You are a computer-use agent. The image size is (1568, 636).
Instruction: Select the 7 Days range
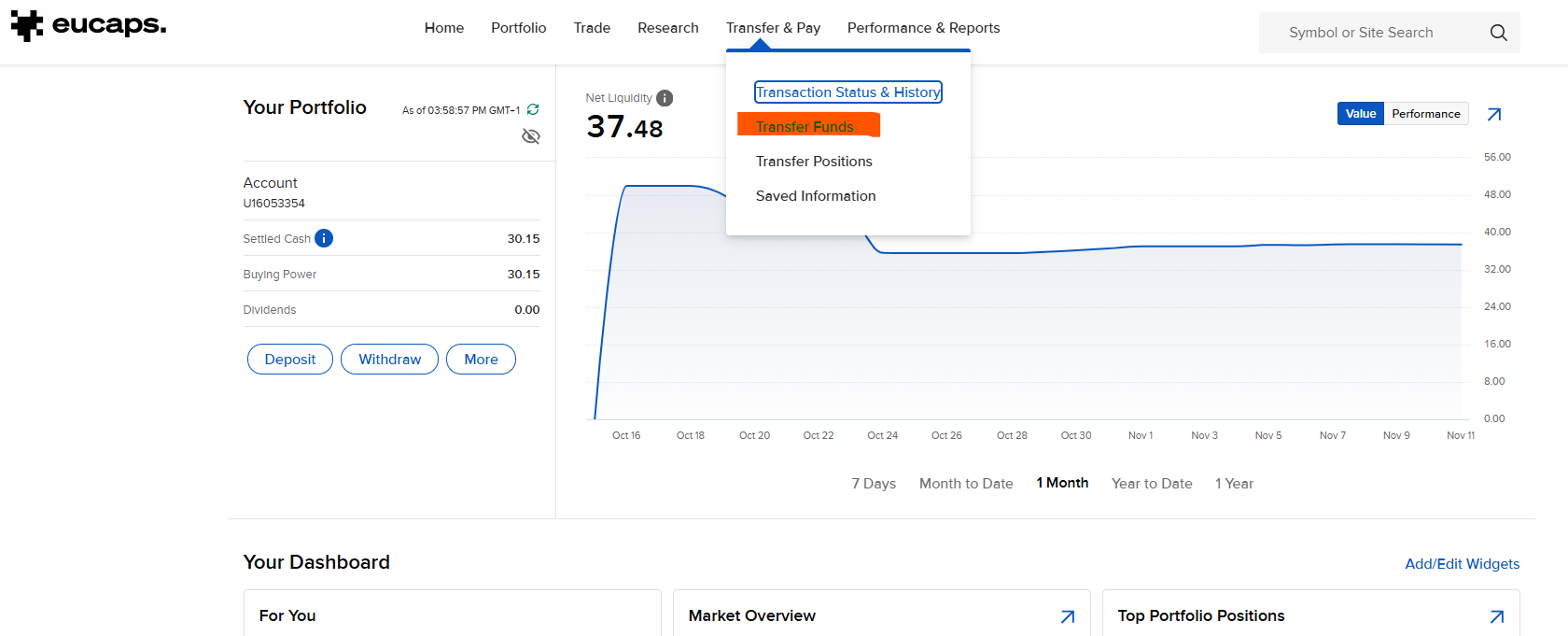(x=874, y=484)
